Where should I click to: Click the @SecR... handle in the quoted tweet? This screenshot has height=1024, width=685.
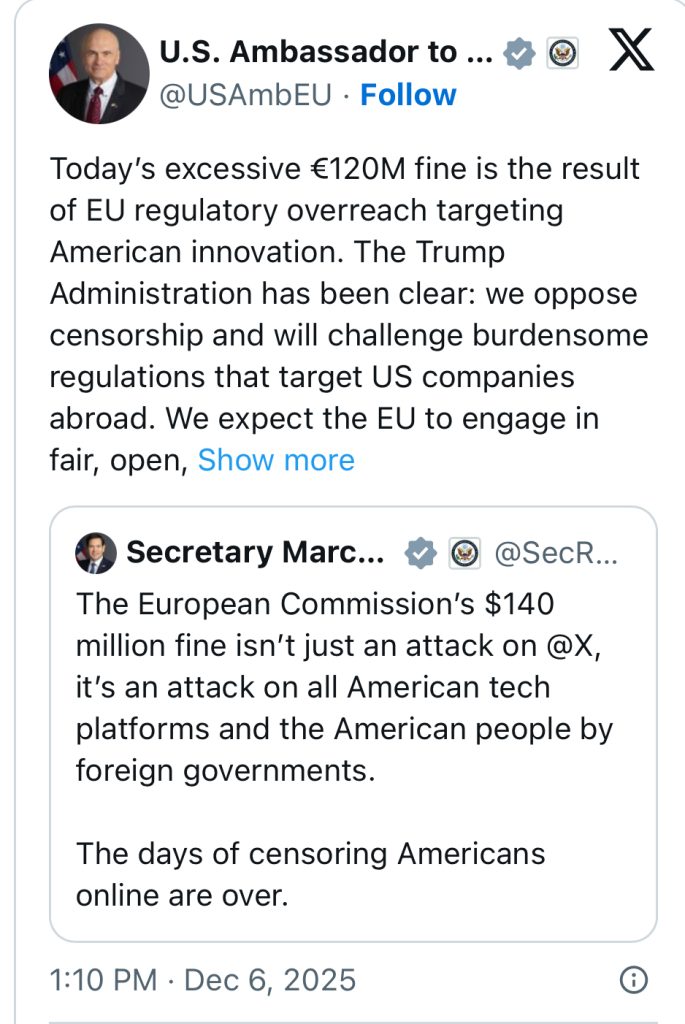(557, 552)
